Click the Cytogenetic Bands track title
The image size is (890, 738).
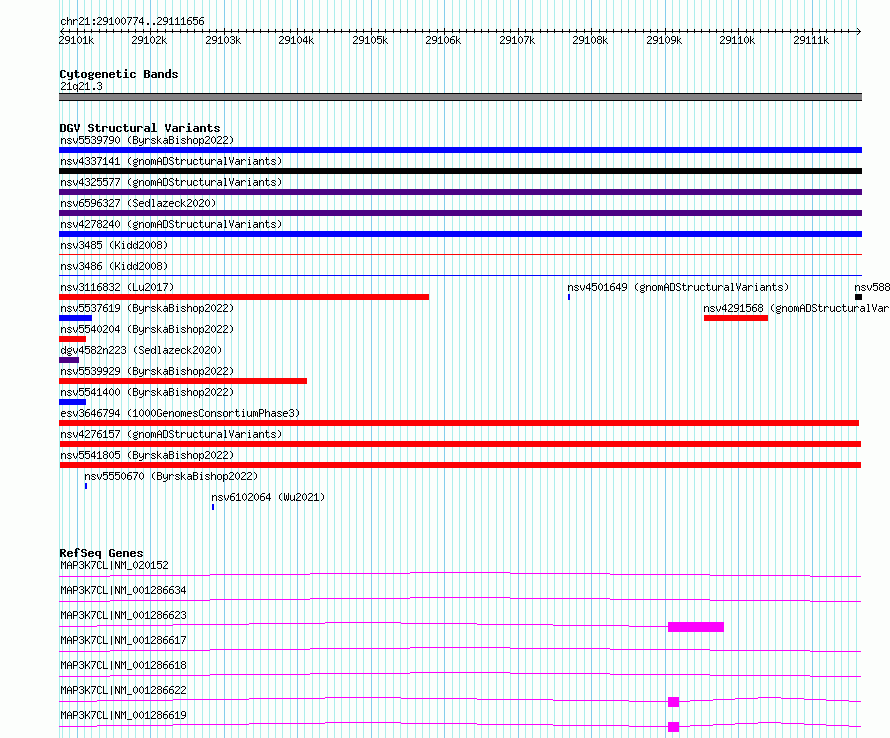coord(119,74)
